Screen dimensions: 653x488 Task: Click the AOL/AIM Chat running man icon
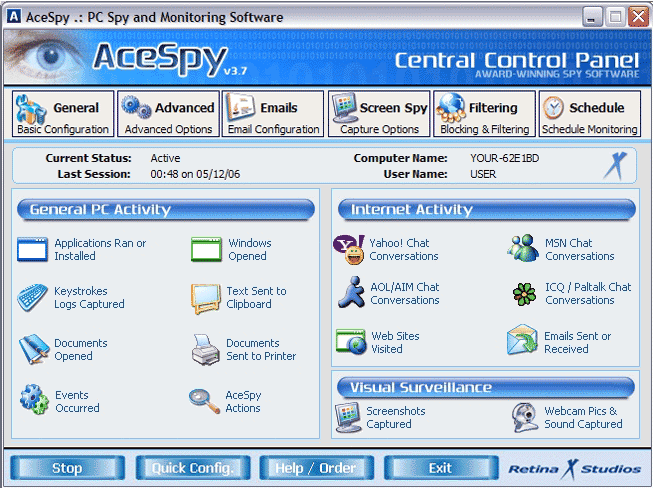tap(350, 293)
